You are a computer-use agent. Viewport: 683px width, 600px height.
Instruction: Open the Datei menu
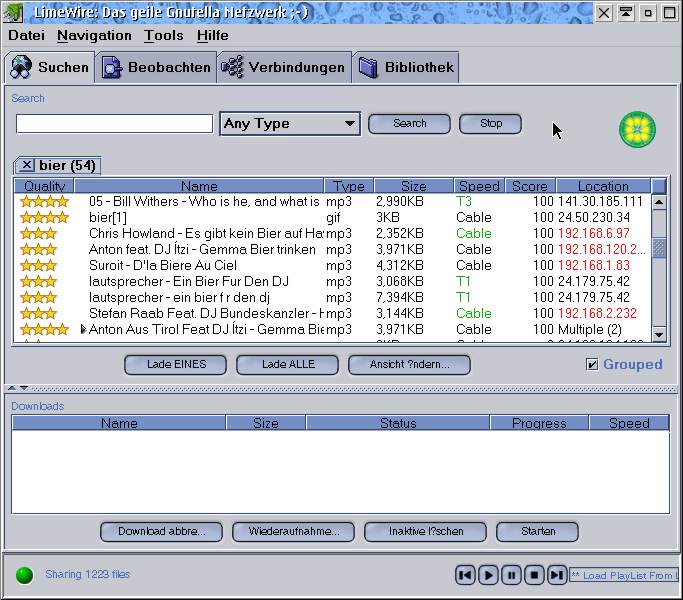[27, 35]
